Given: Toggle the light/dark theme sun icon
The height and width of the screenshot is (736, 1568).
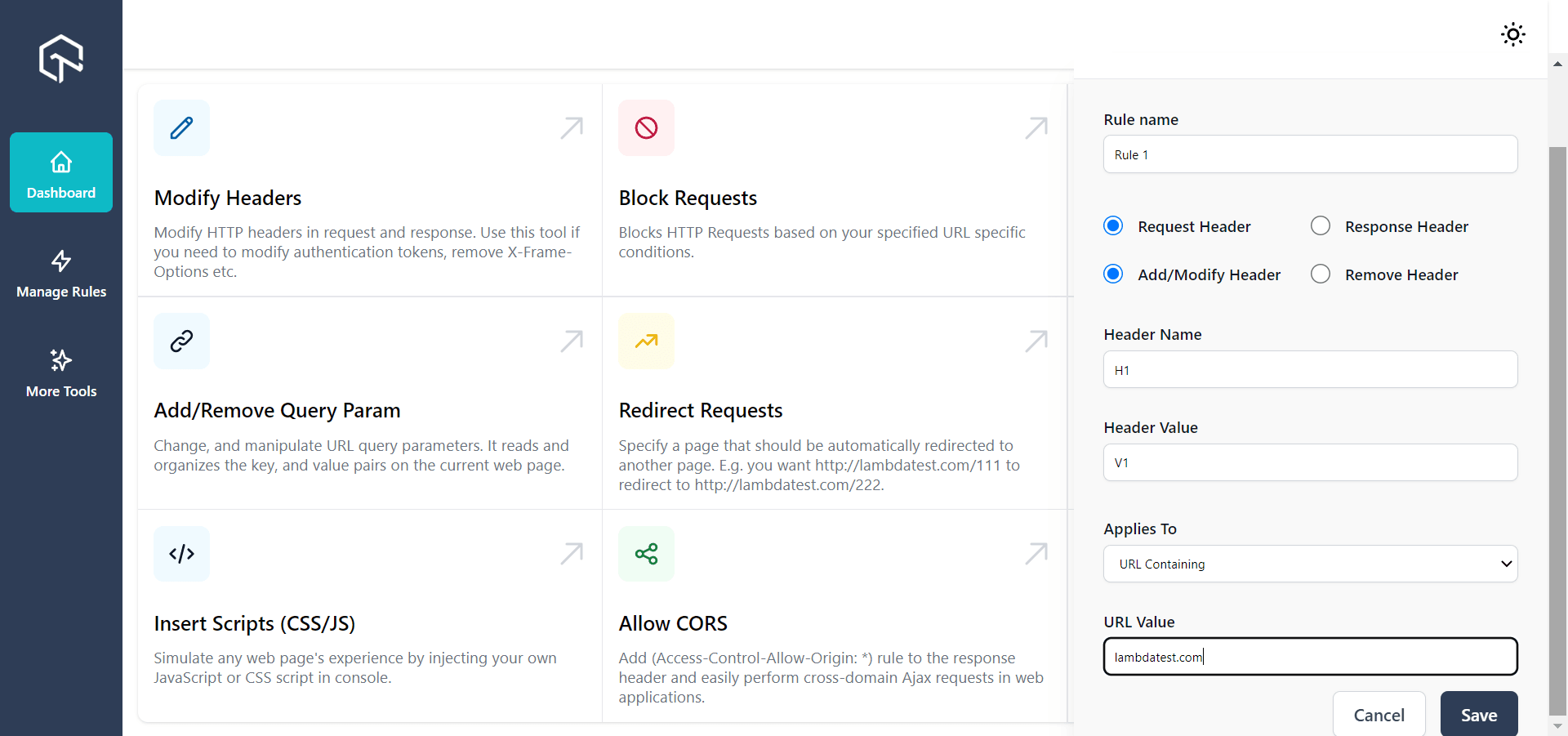Looking at the screenshot, I should [x=1513, y=34].
